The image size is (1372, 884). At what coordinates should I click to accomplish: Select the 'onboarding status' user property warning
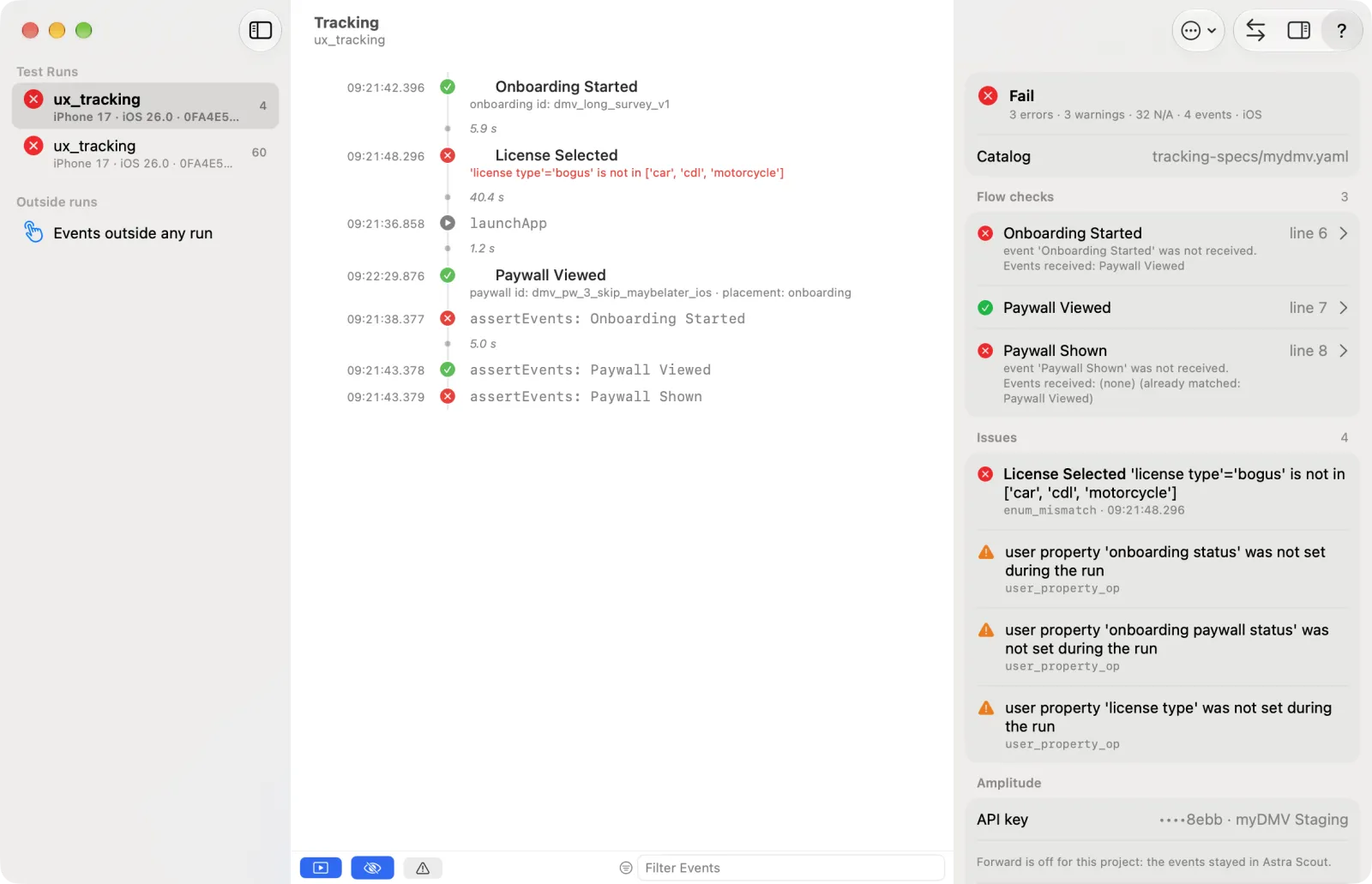[1162, 569]
